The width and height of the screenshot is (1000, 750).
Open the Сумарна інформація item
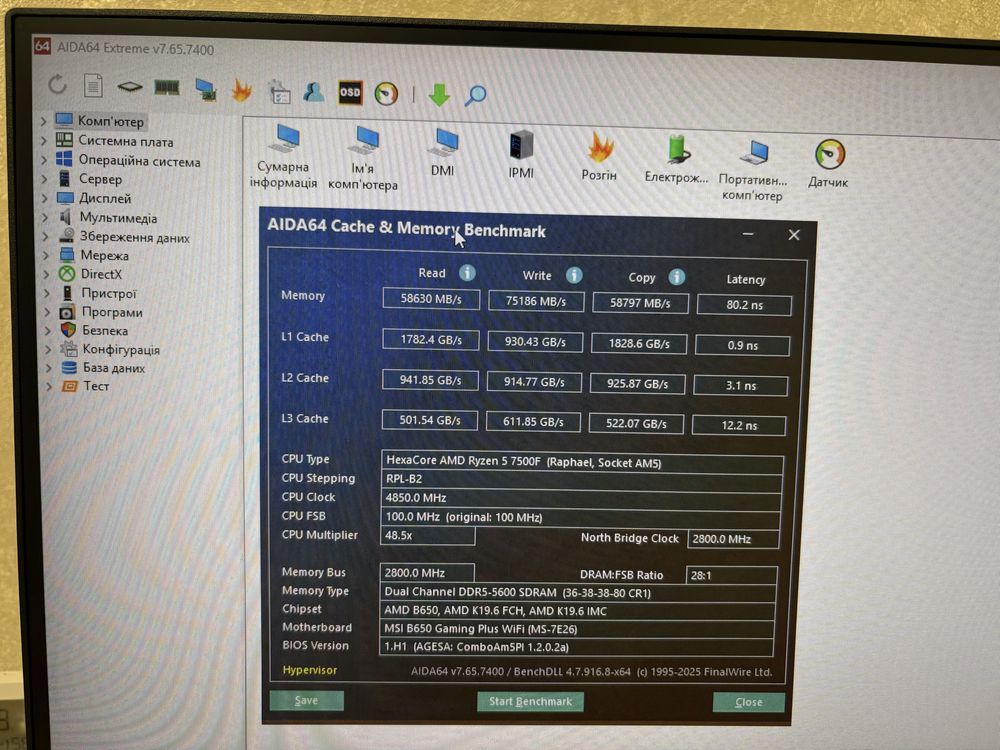point(283,157)
